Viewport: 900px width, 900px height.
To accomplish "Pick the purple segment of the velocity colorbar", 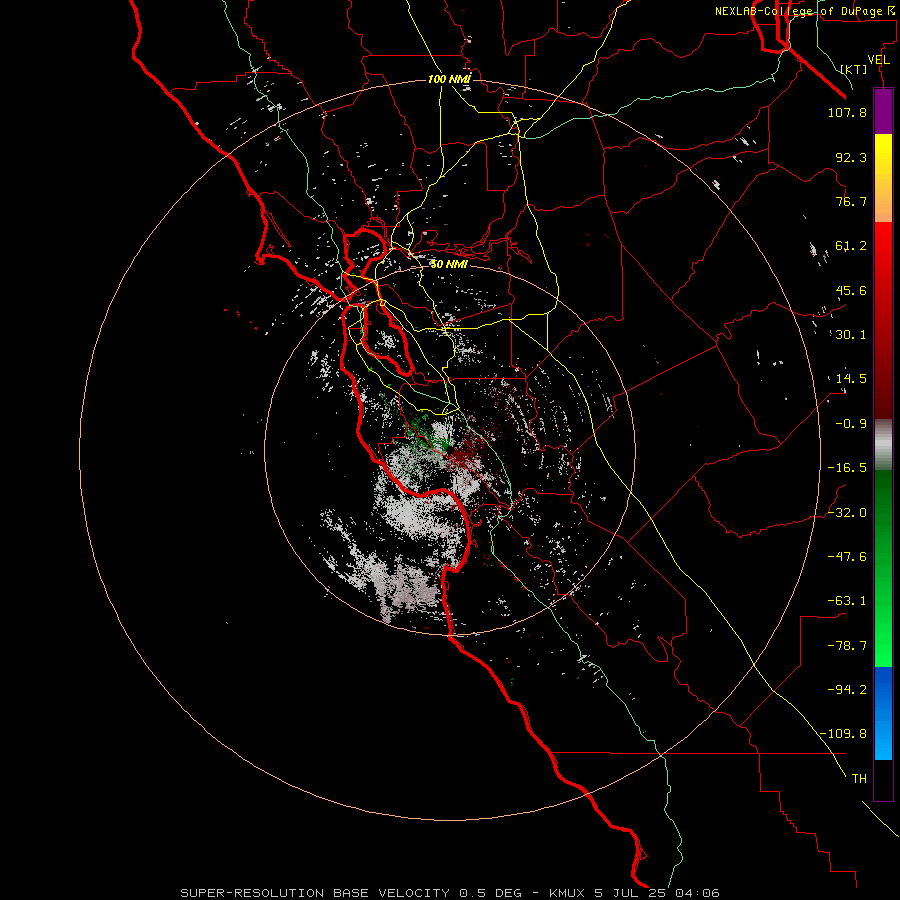I will [883, 112].
